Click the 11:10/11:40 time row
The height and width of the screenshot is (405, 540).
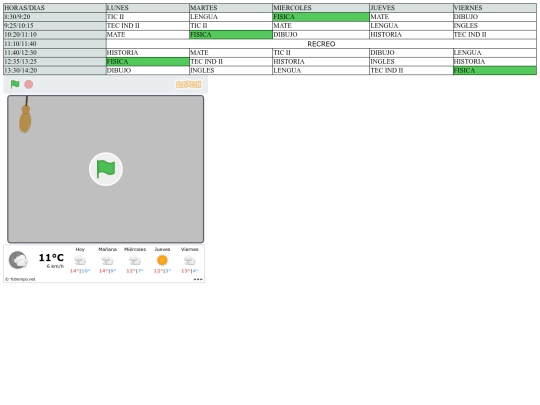pos(55,44)
